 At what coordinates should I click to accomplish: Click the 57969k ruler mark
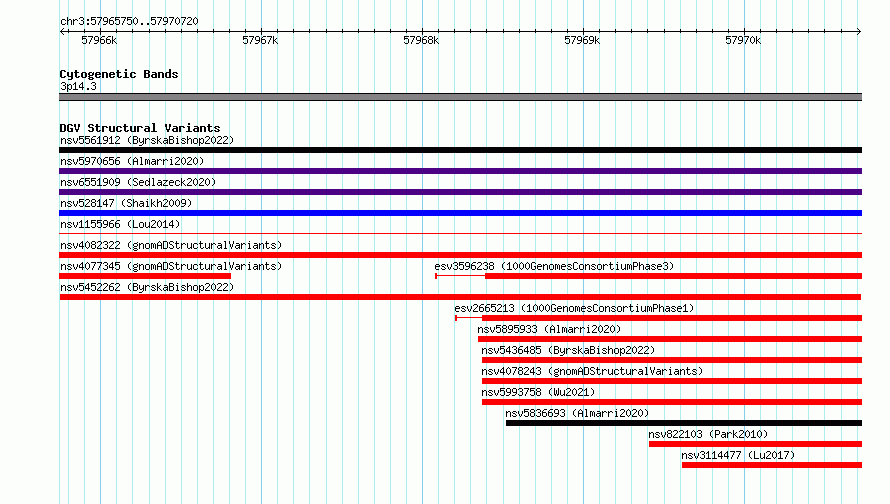pos(582,40)
